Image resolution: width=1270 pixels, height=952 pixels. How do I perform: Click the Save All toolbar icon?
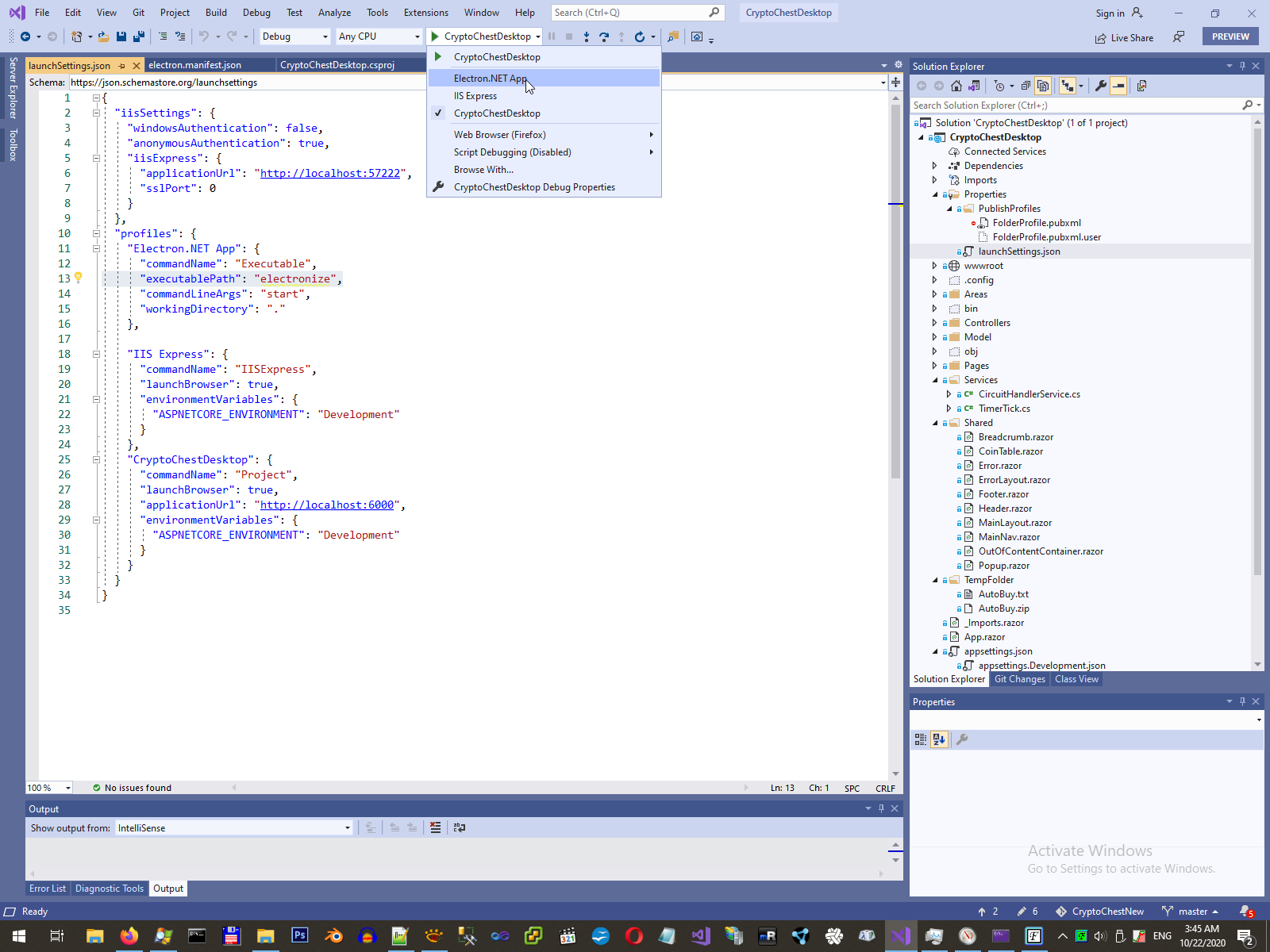139,36
